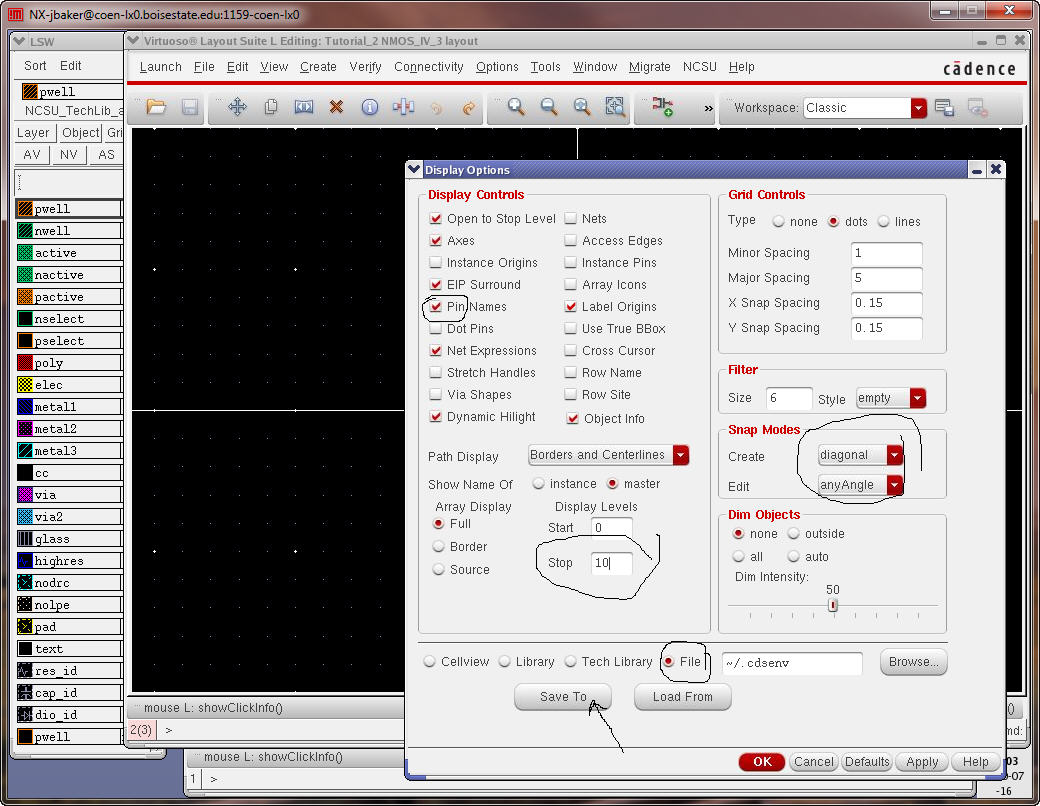
Task: Click the Save To button
Action: [x=563, y=697]
